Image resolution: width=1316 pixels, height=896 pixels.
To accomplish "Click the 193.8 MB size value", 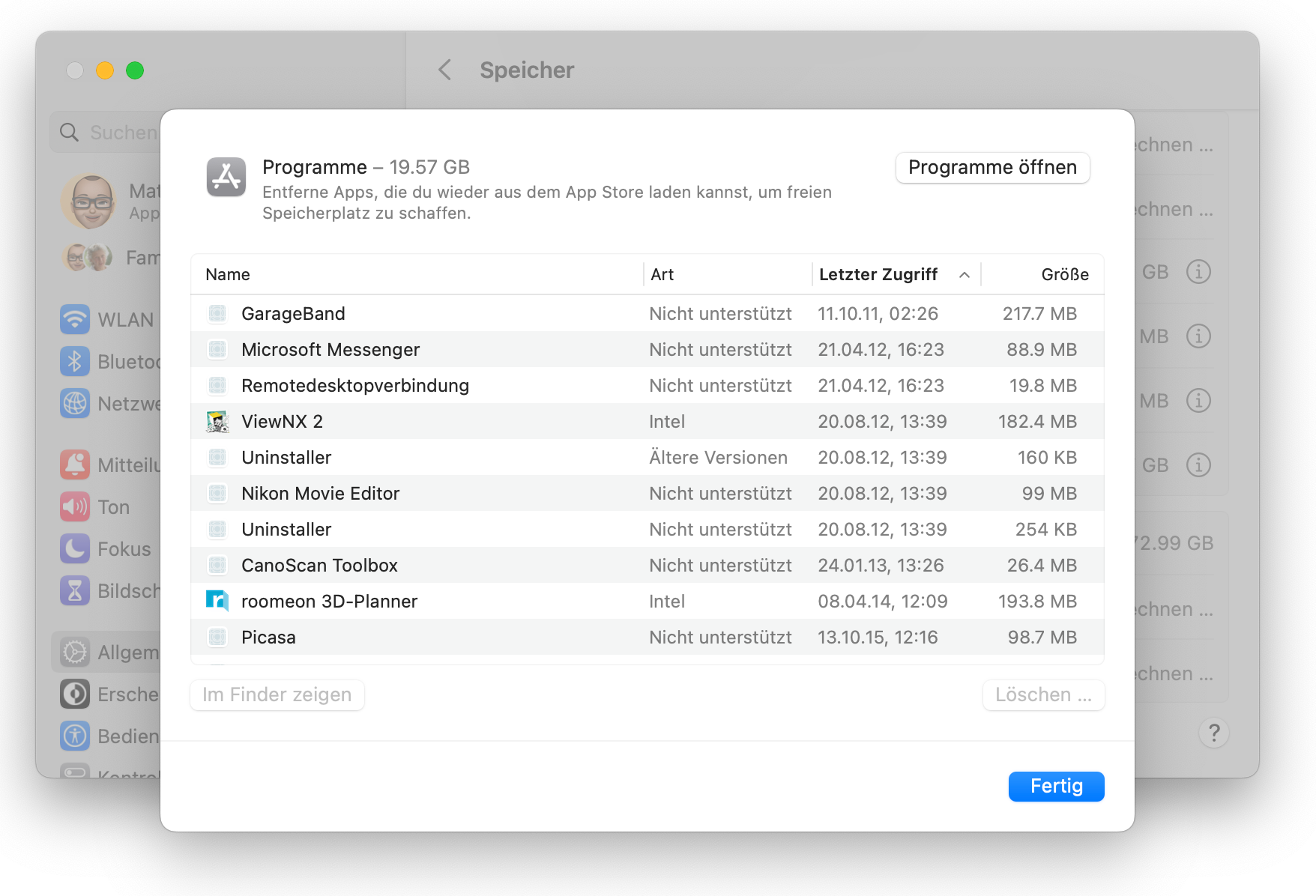I will [1037, 602].
